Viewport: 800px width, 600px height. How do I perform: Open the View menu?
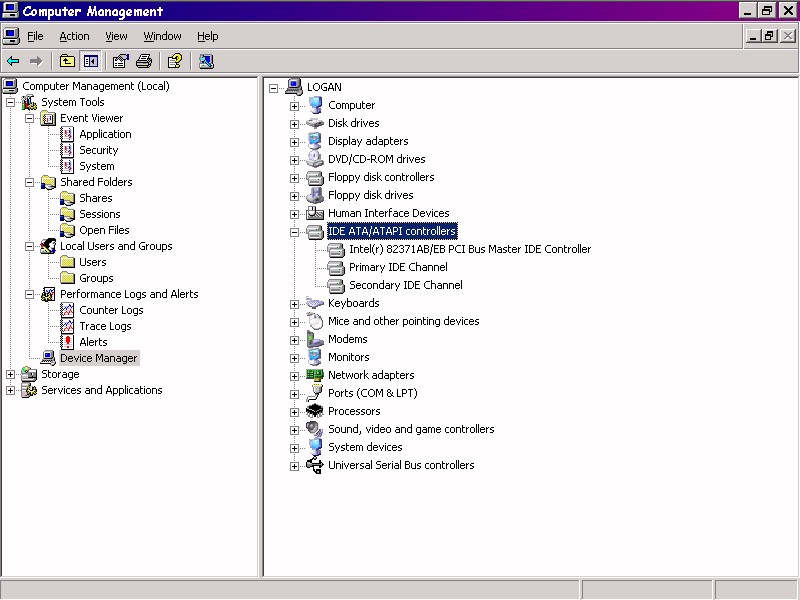(116, 36)
